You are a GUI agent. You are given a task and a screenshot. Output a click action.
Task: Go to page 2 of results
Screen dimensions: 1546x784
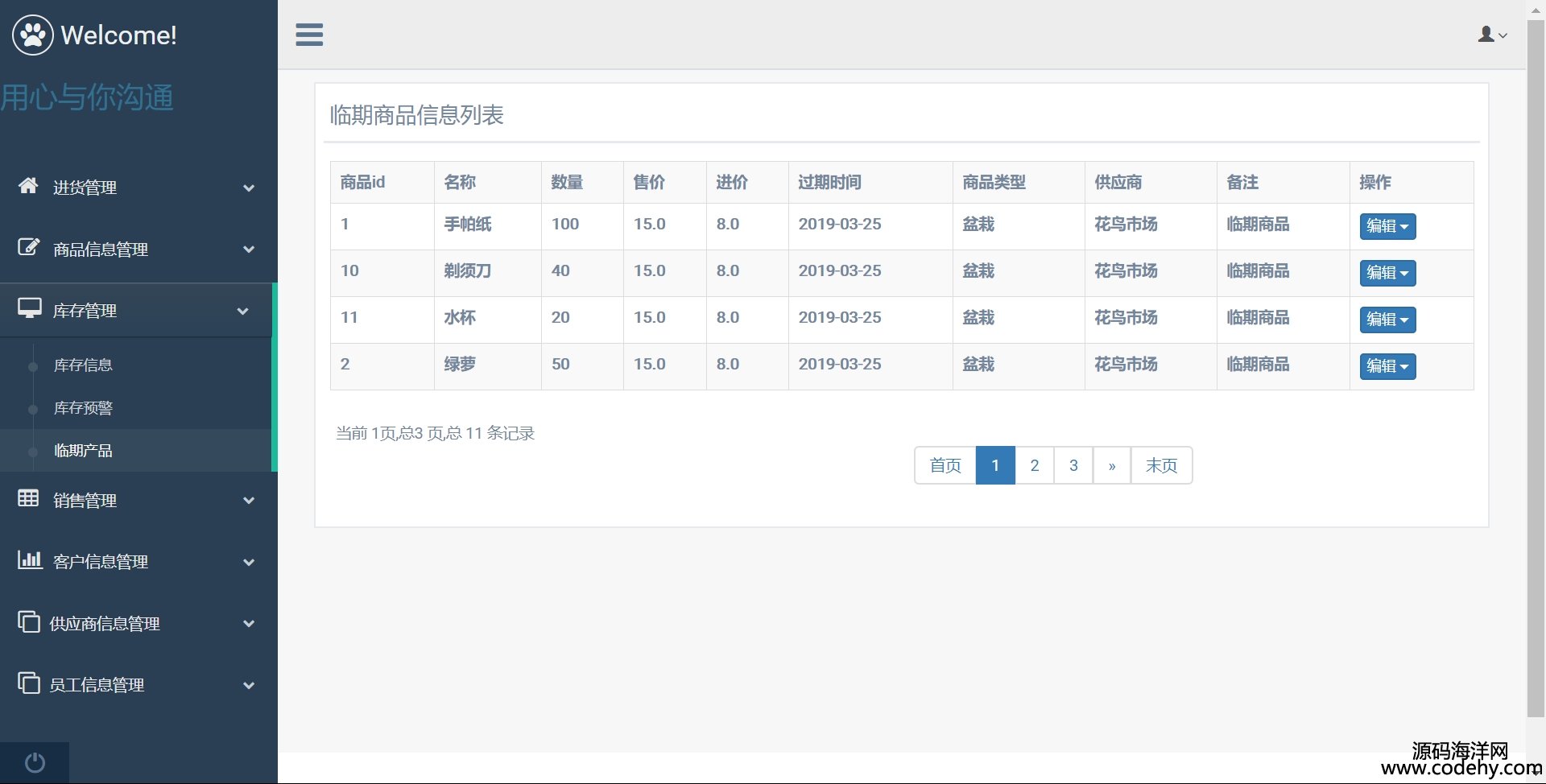click(1034, 465)
